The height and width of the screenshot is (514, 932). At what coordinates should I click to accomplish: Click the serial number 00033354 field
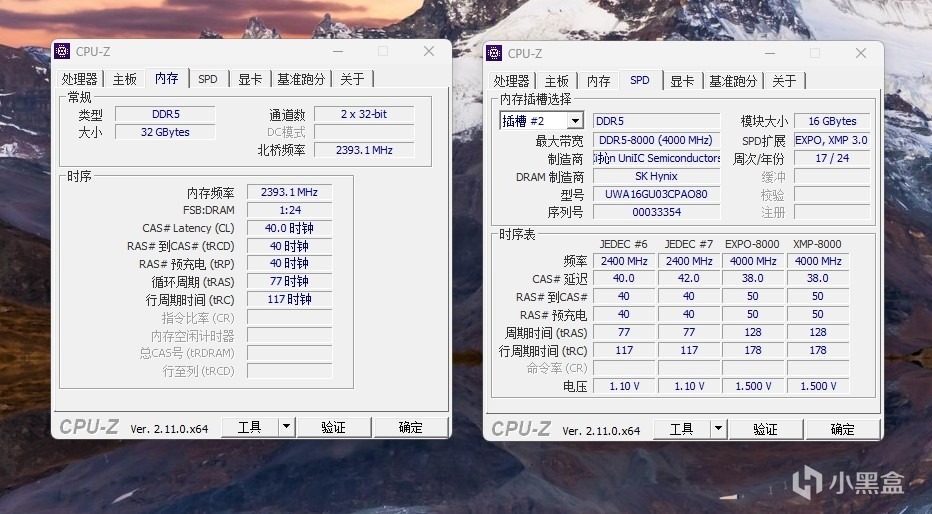(x=656, y=212)
